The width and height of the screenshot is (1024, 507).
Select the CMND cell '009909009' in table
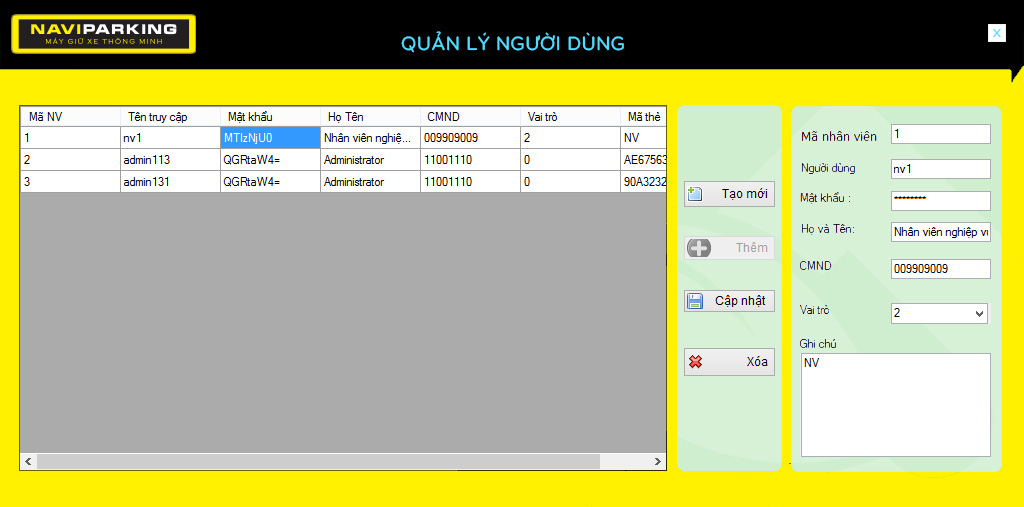(470, 138)
